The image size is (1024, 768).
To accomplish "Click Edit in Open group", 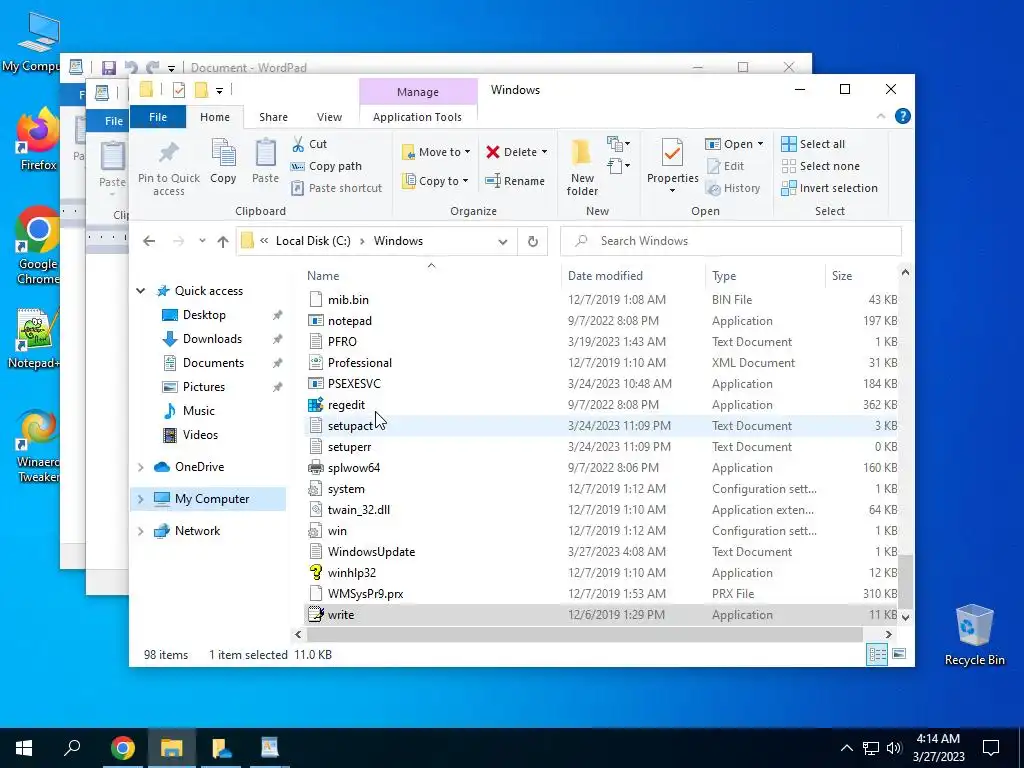I will tap(725, 167).
